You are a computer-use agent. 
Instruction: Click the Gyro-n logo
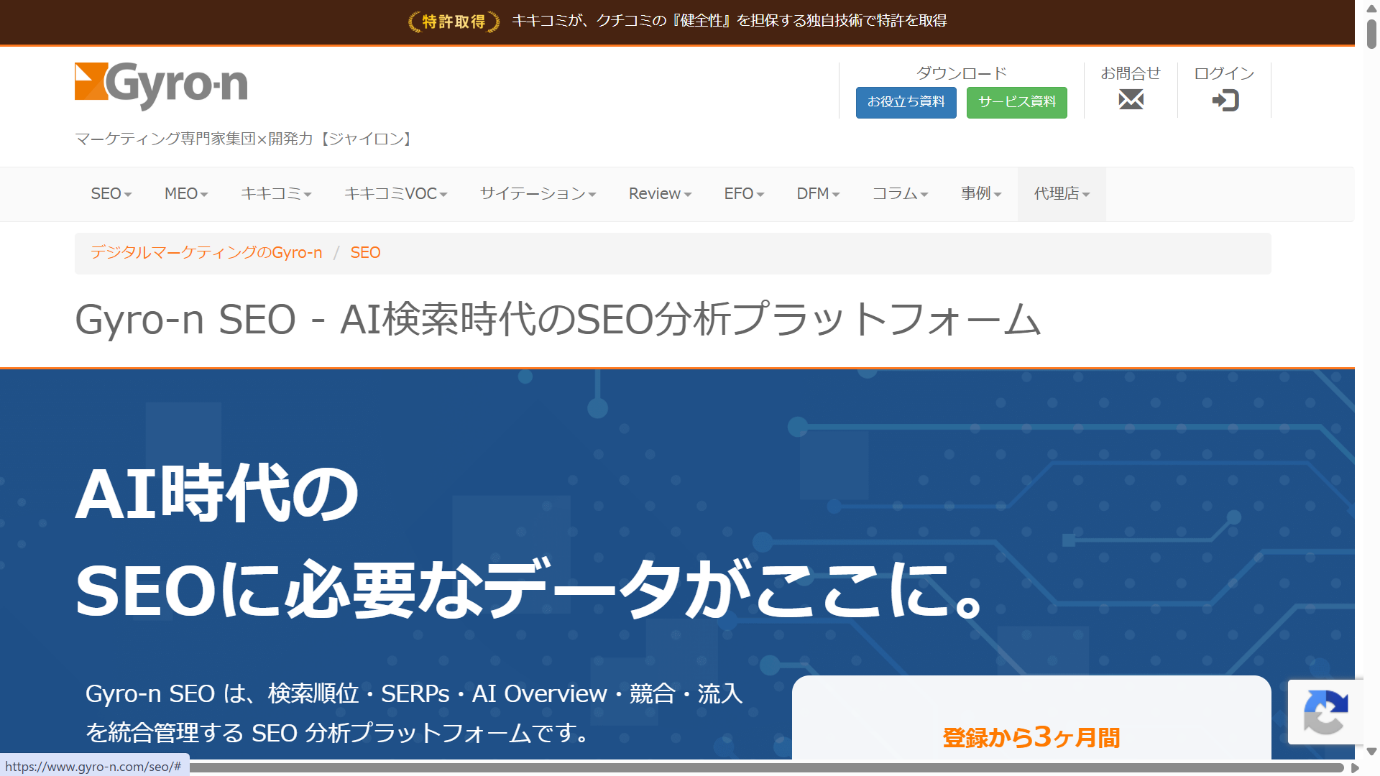coord(161,85)
